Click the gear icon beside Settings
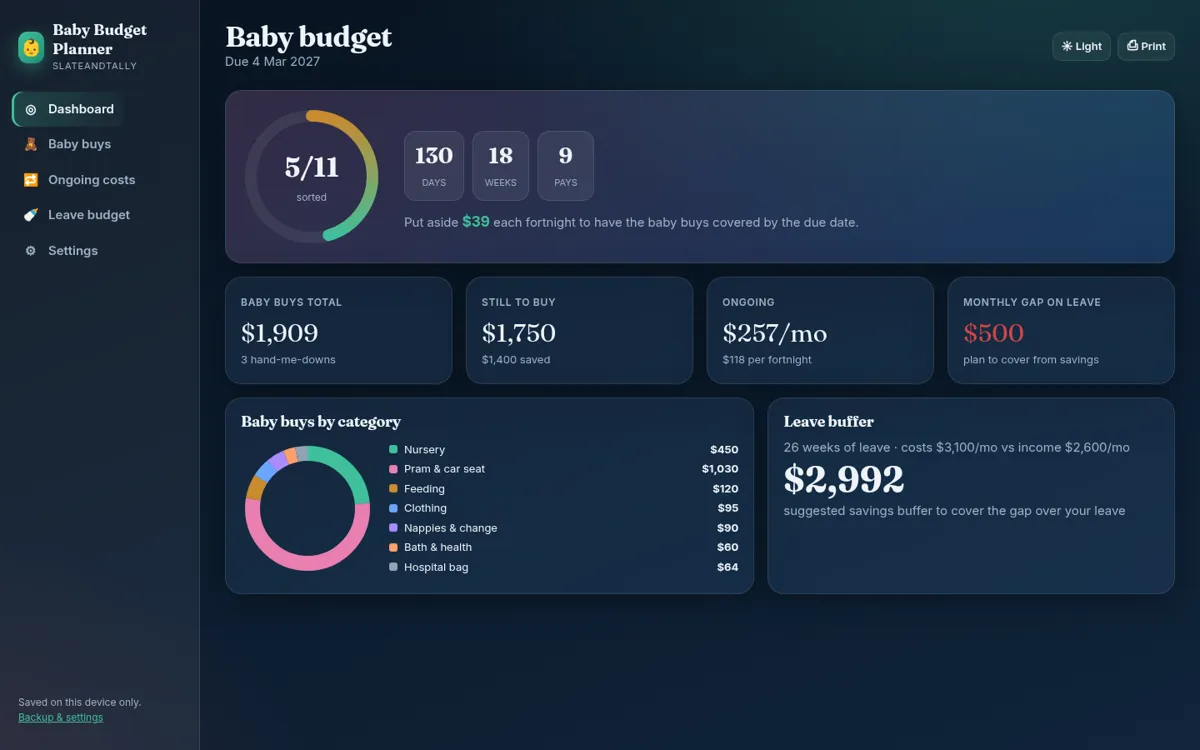Viewport: 1200px width, 750px height. click(31, 251)
